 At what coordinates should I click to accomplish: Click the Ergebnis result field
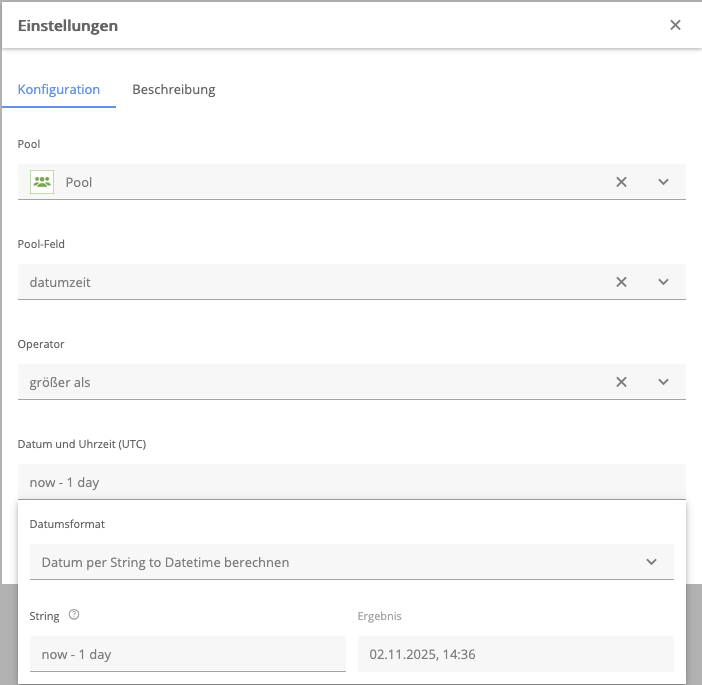click(x=515, y=654)
